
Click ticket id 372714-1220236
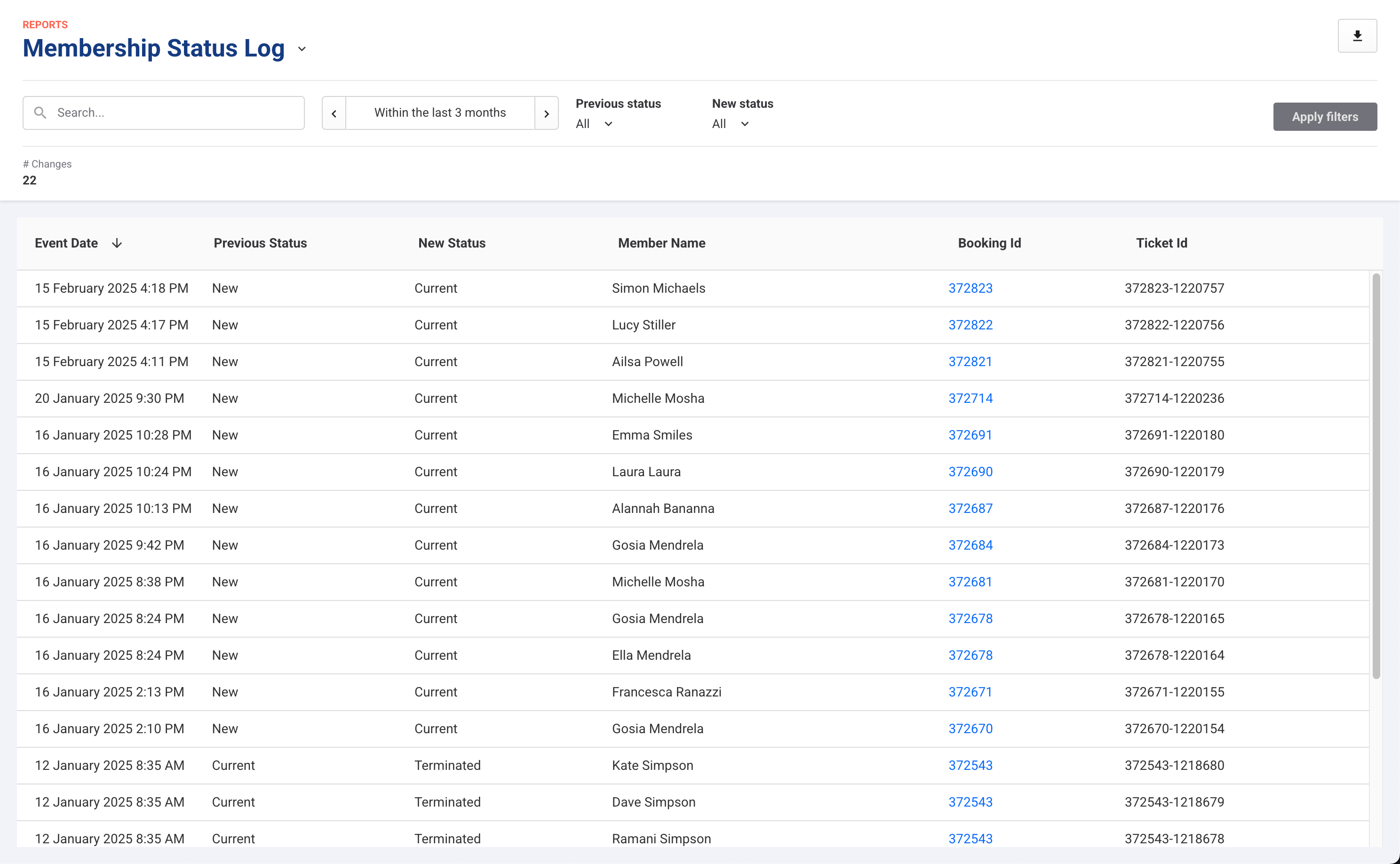(1174, 398)
